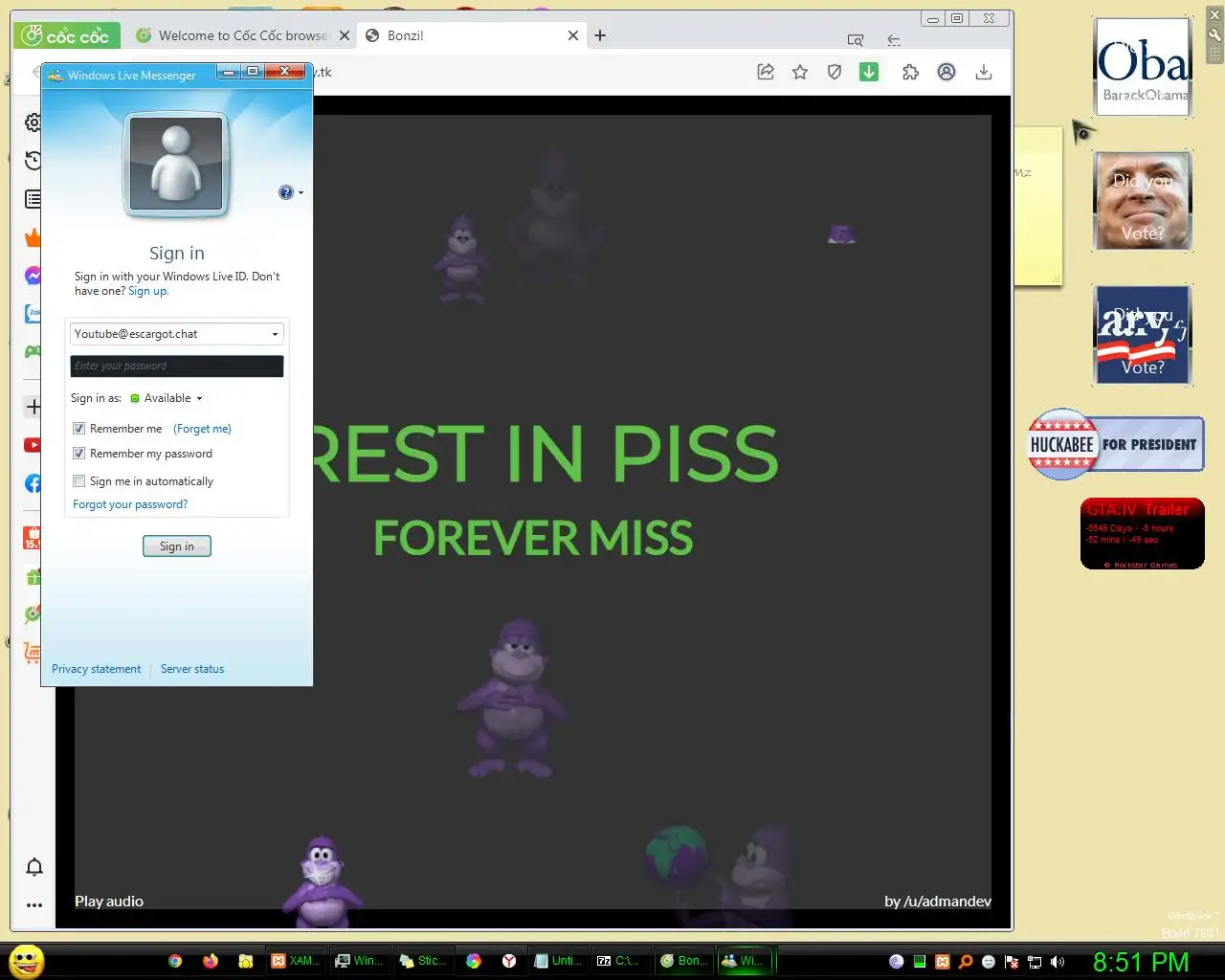Open the gadget wrench options icon

[1215, 35]
